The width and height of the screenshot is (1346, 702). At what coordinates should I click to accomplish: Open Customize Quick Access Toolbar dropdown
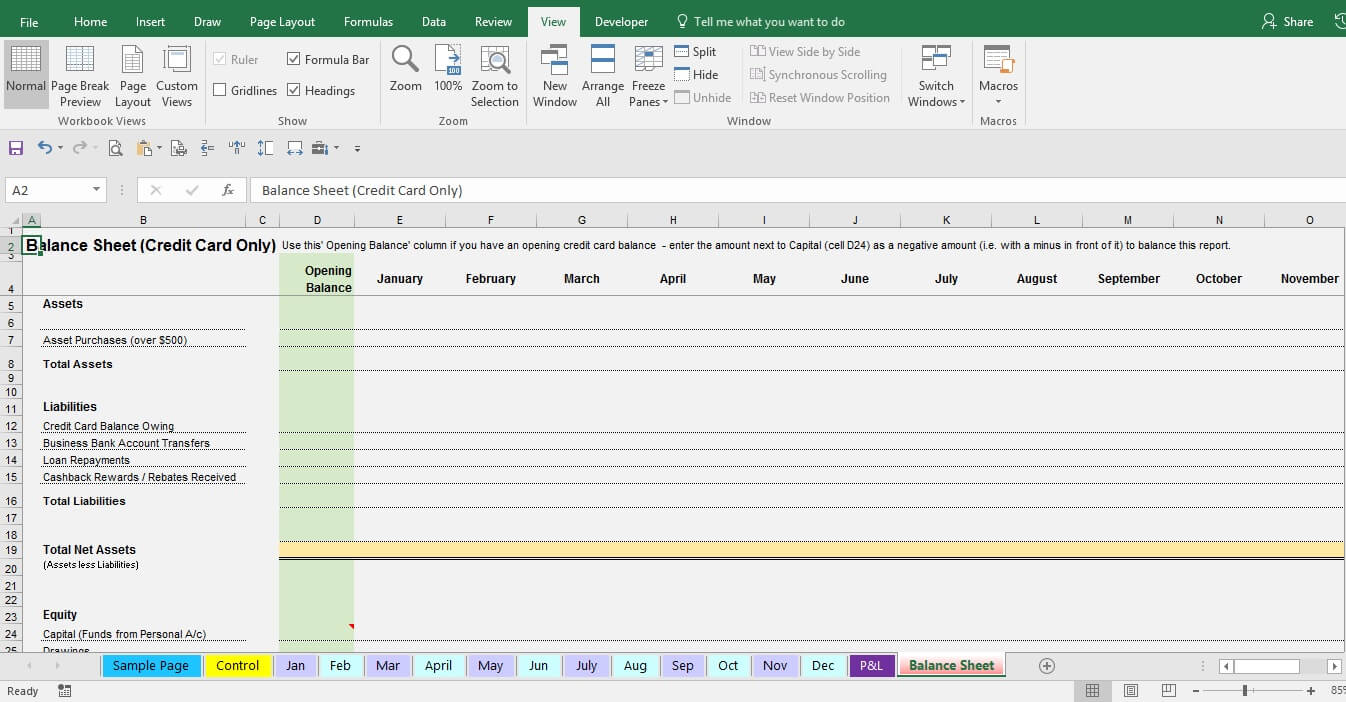coord(357,149)
